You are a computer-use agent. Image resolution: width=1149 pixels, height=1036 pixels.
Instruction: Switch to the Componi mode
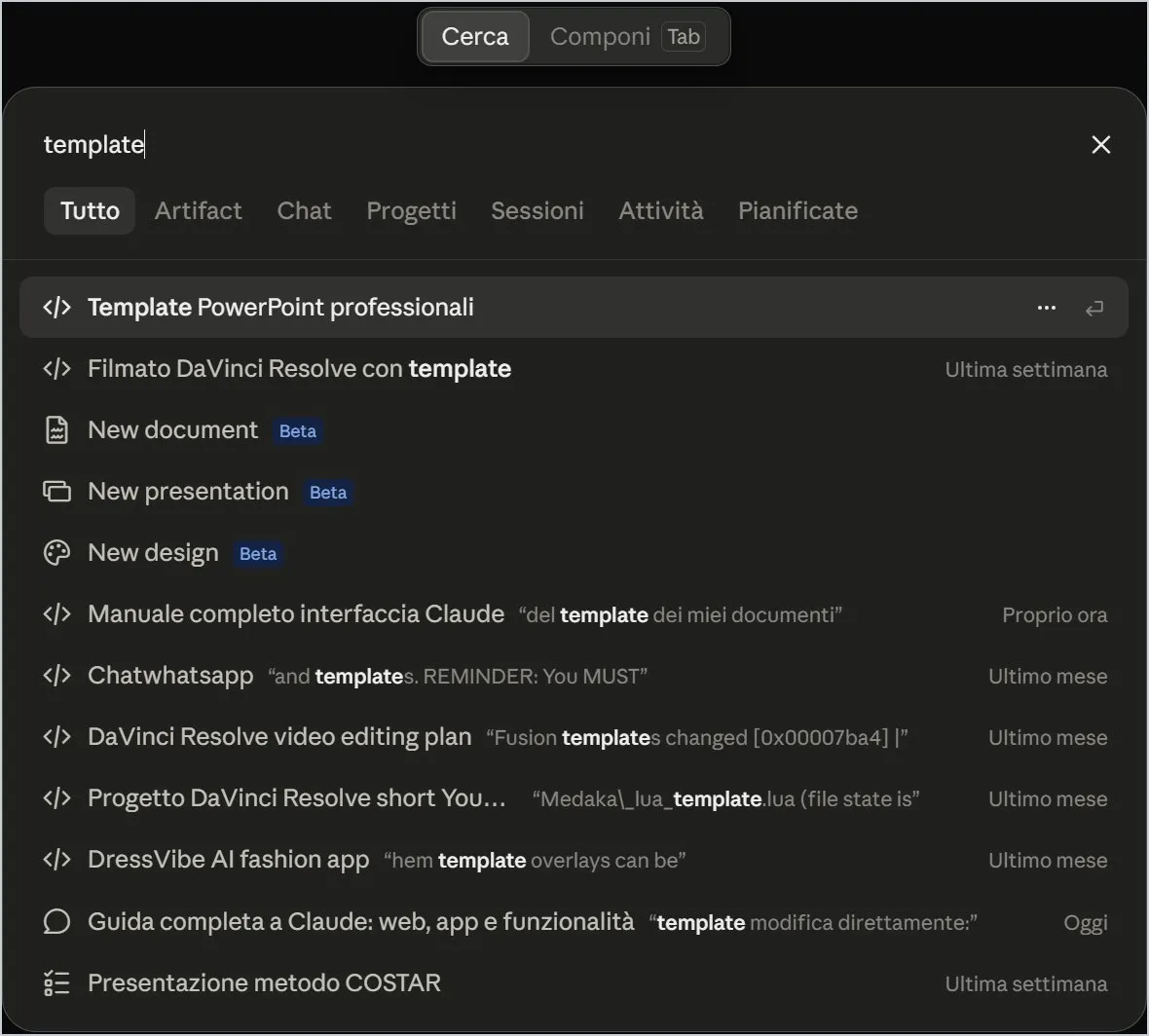click(628, 37)
